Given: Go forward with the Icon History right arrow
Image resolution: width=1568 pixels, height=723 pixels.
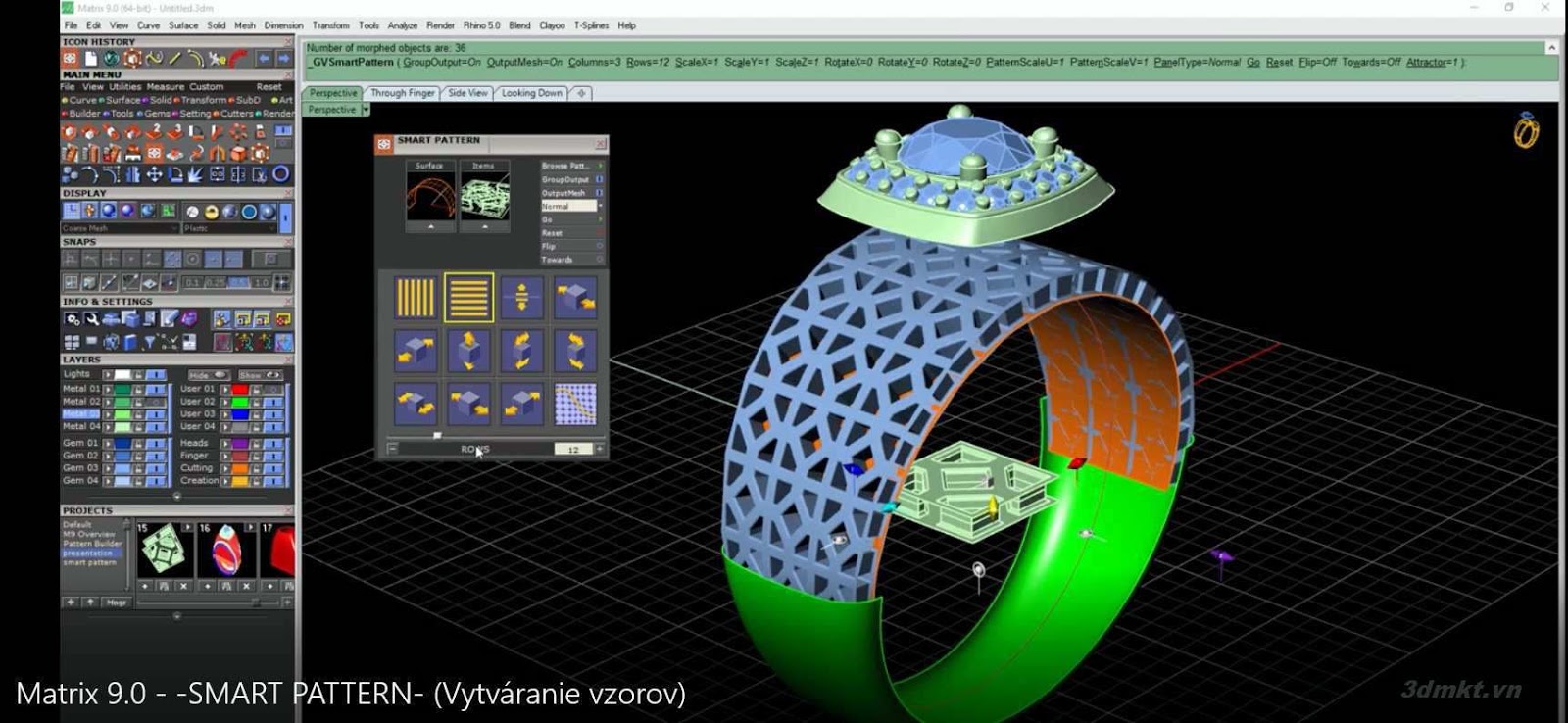Looking at the screenshot, I should (x=283, y=59).
